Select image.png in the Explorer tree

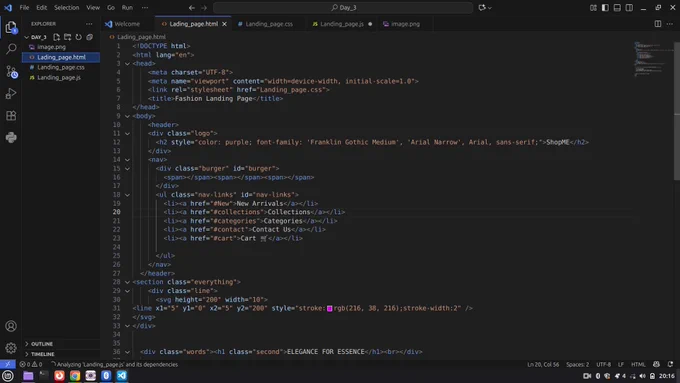pos(61,47)
